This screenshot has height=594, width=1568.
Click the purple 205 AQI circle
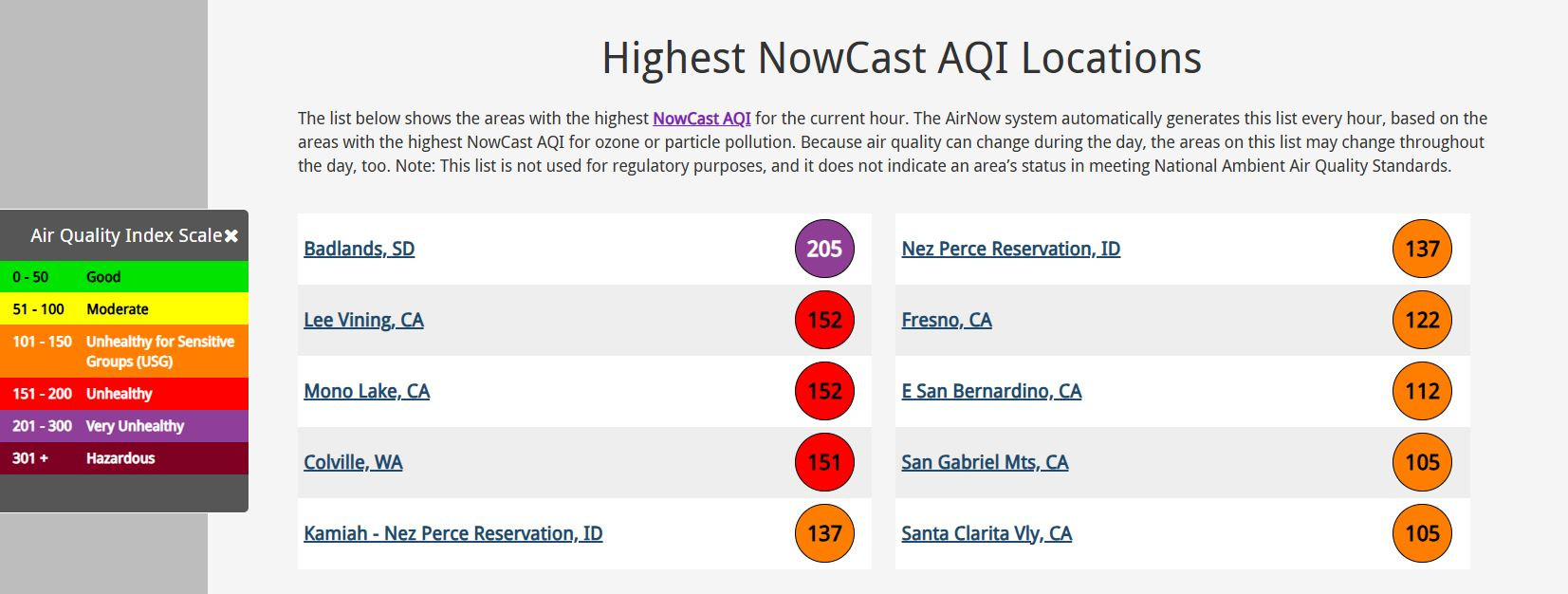pos(824,249)
